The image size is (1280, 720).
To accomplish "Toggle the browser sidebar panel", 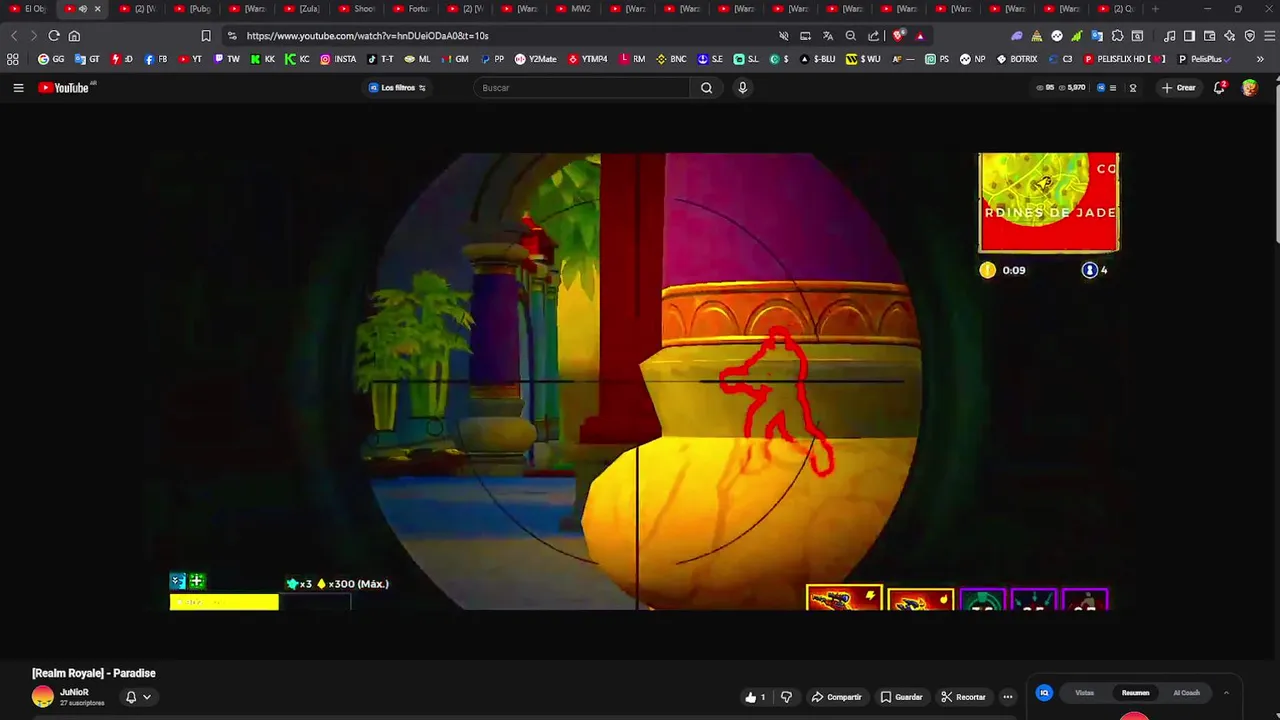I will pos(1189,36).
